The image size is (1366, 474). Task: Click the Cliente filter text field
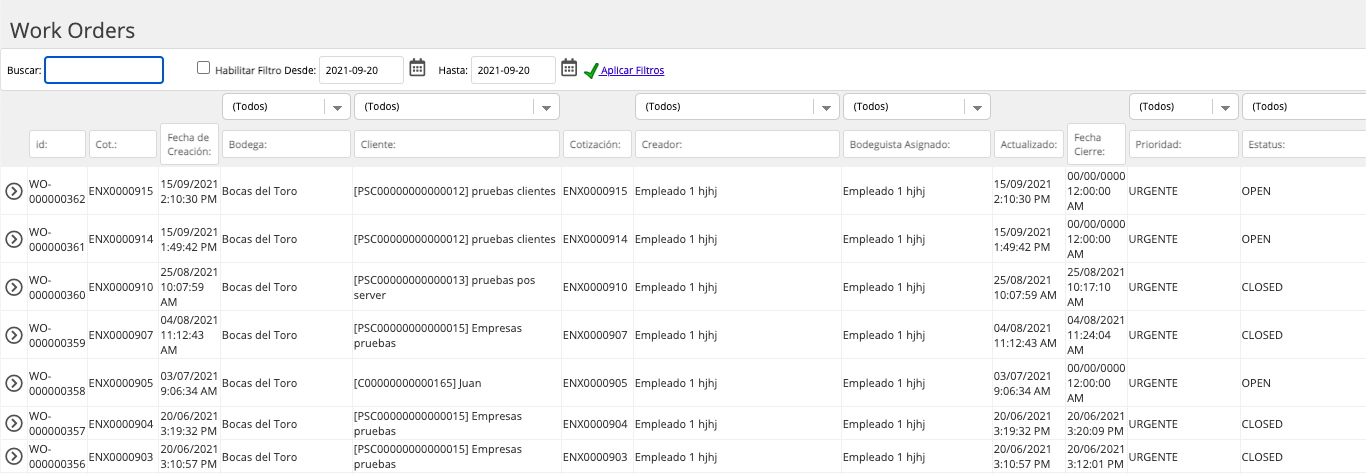pos(457,145)
